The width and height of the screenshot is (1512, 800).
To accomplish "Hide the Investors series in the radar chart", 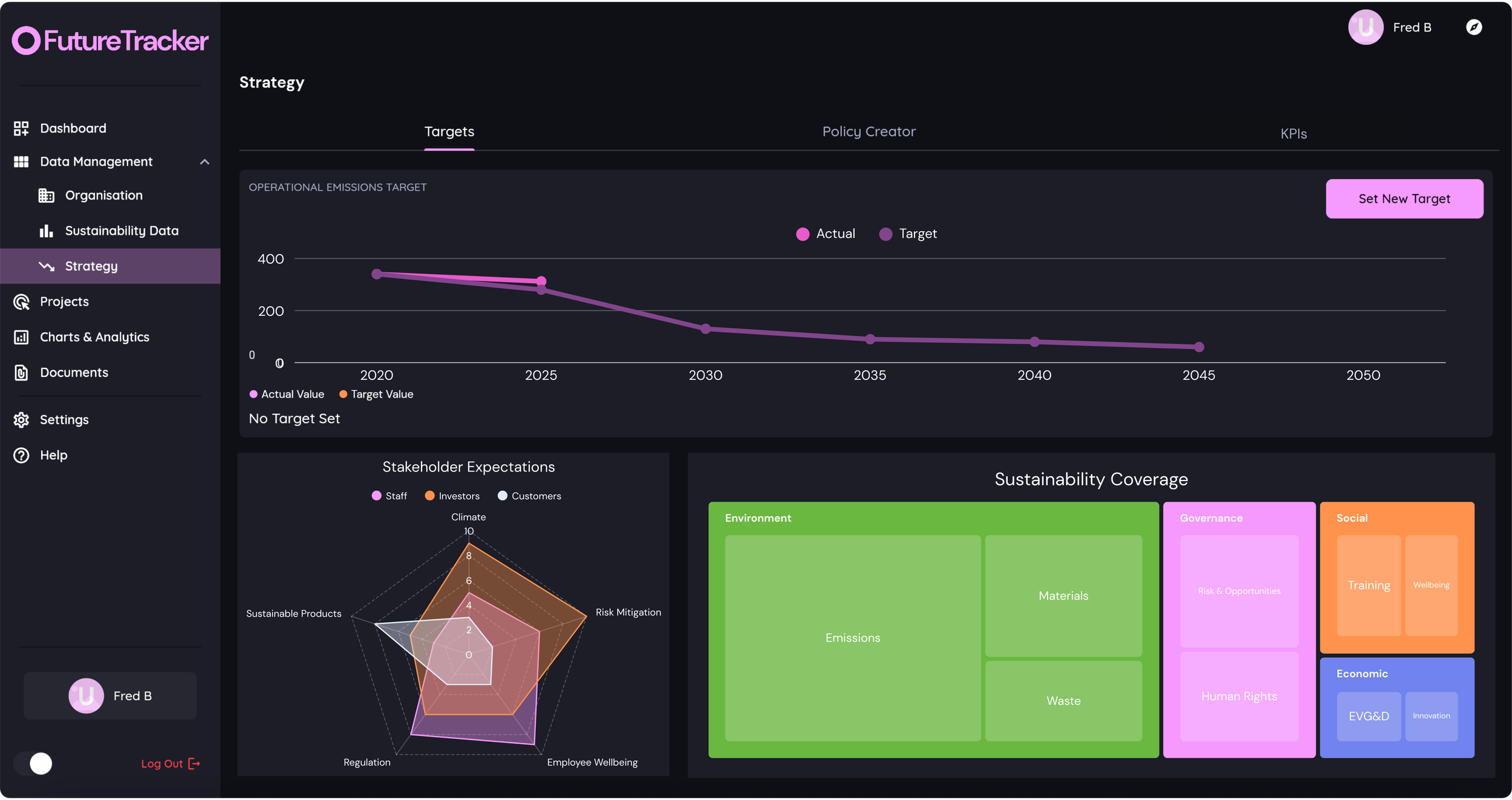I will (x=452, y=496).
